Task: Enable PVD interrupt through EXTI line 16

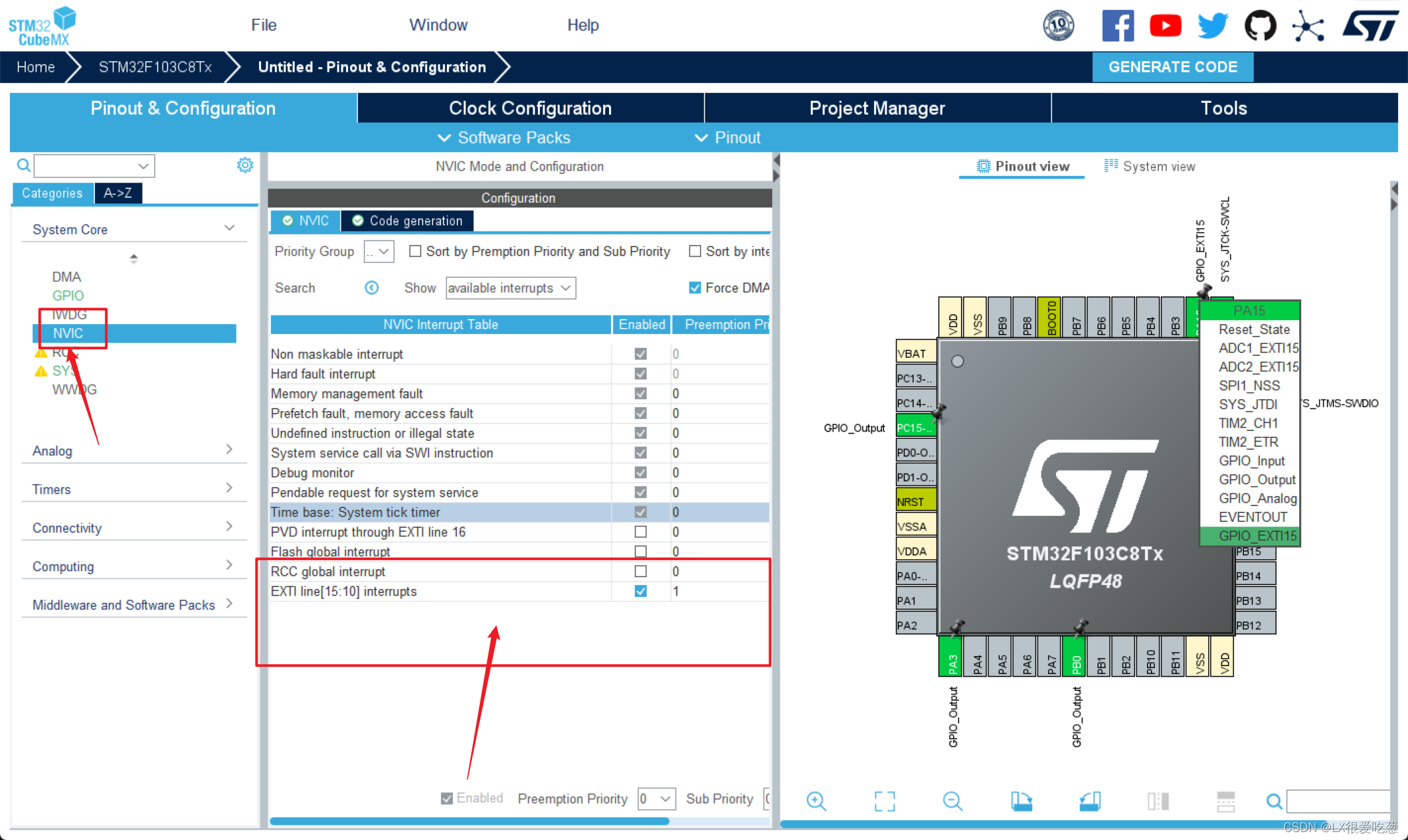Action: (640, 532)
